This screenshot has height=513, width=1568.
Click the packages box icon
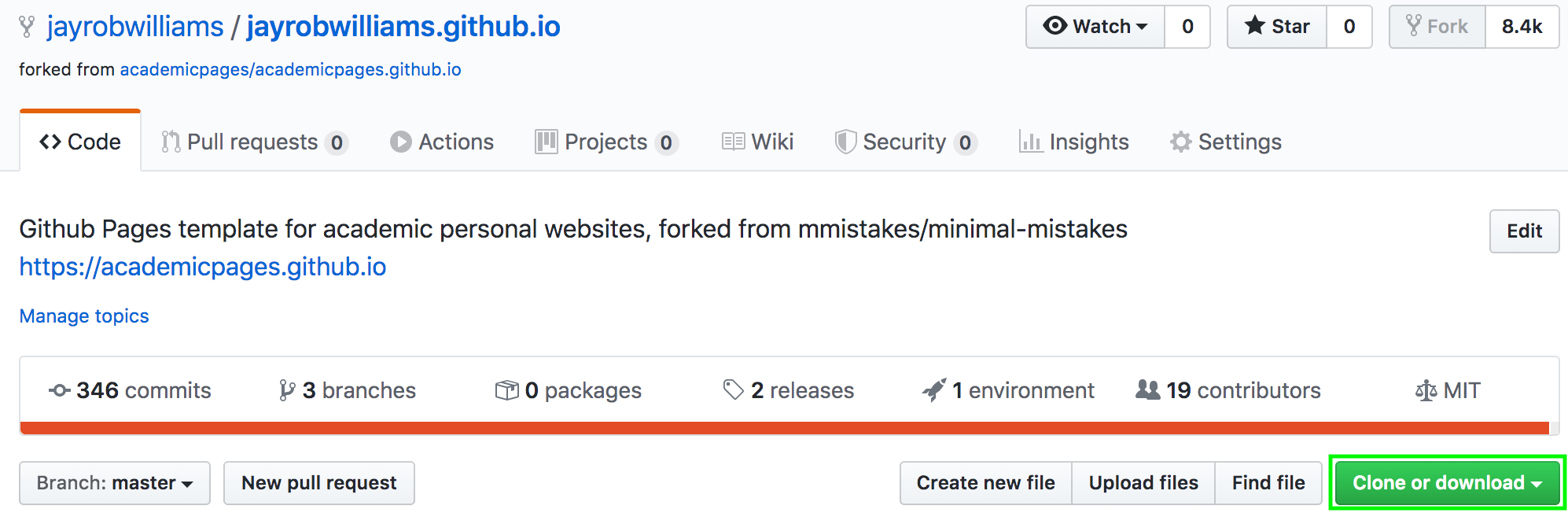coord(506,390)
